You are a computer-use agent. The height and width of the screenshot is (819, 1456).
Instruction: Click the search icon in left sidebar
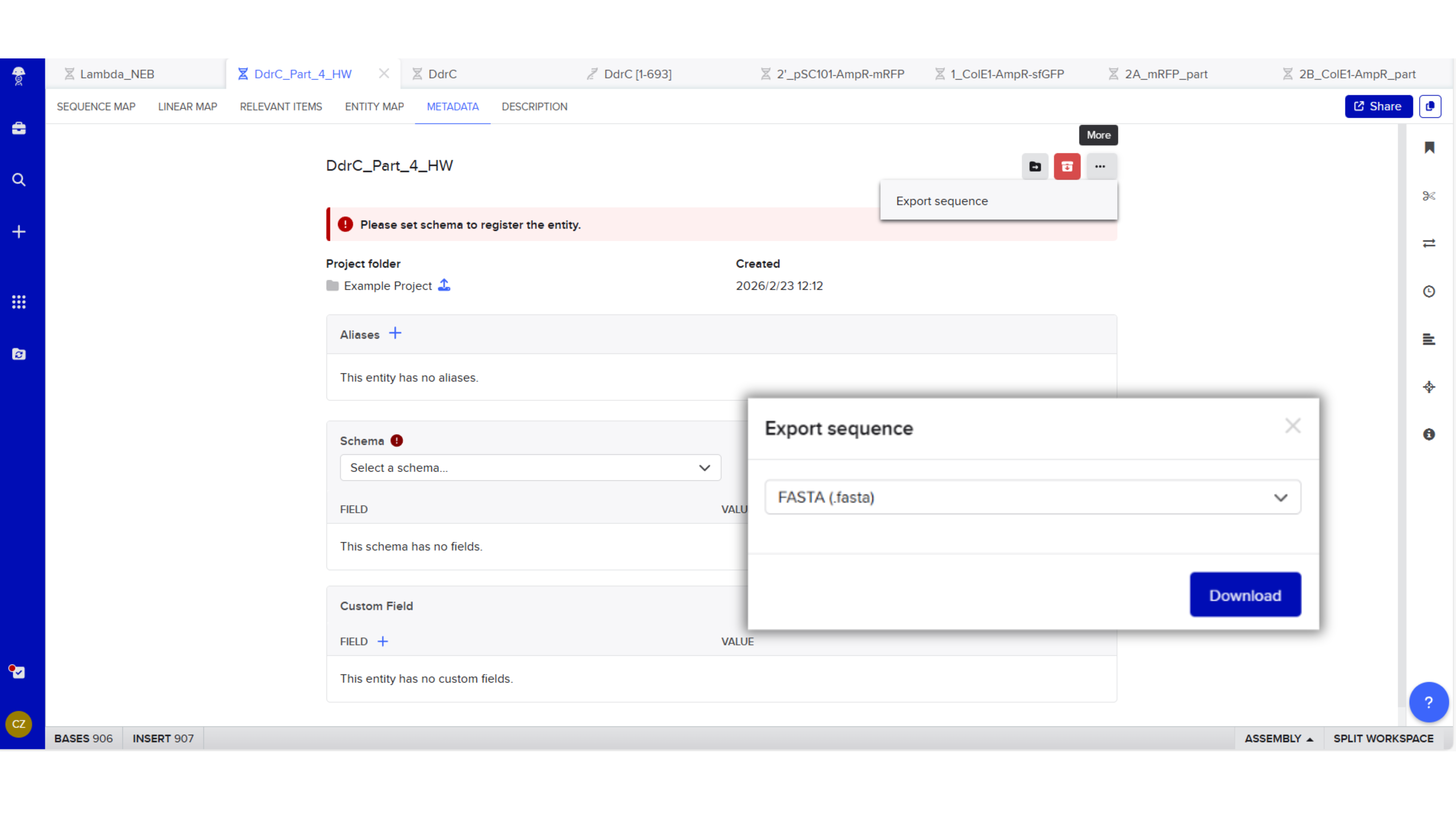pos(19,180)
